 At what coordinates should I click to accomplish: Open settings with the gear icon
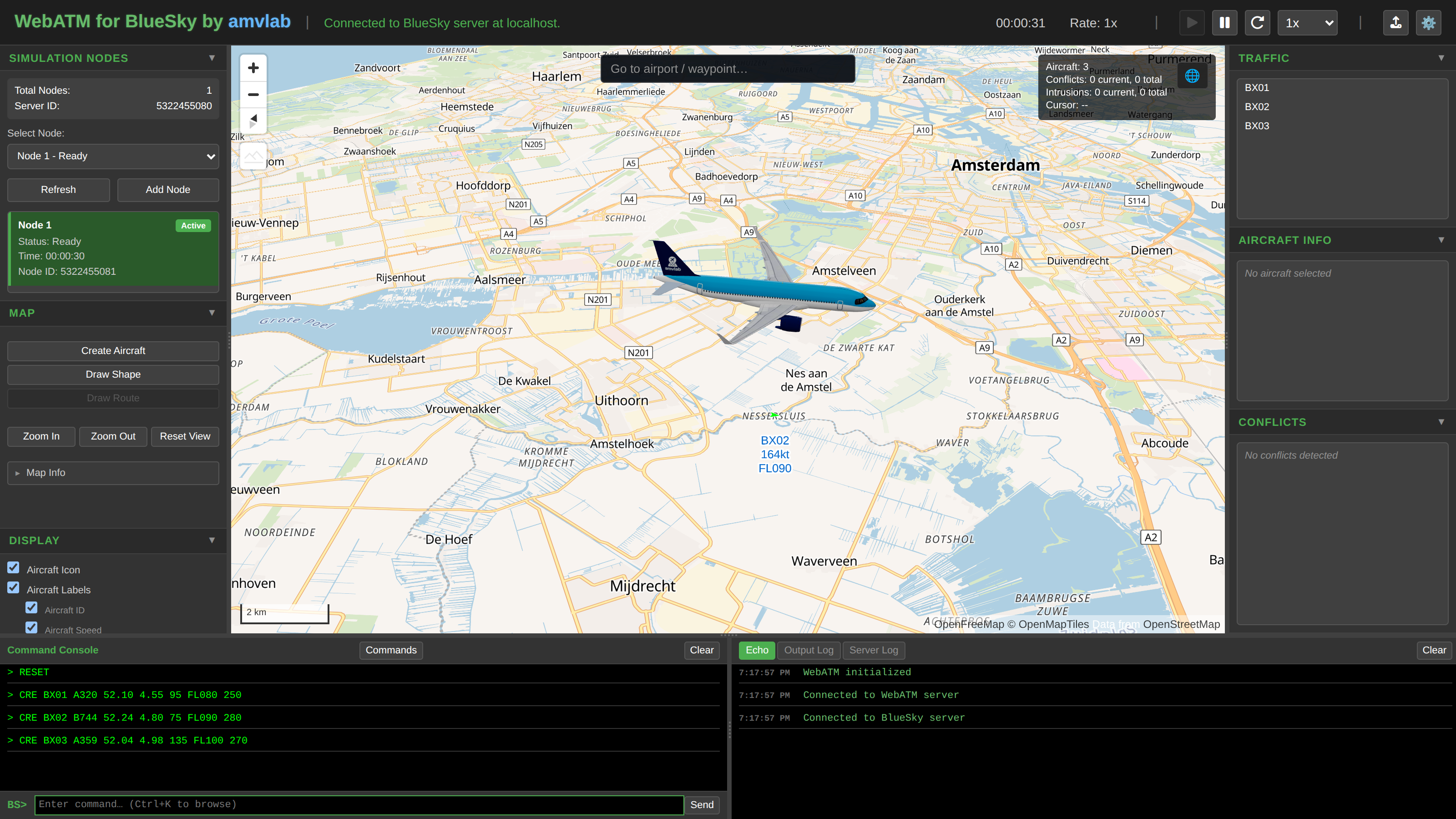pyautogui.click(x=1428, y=23)
